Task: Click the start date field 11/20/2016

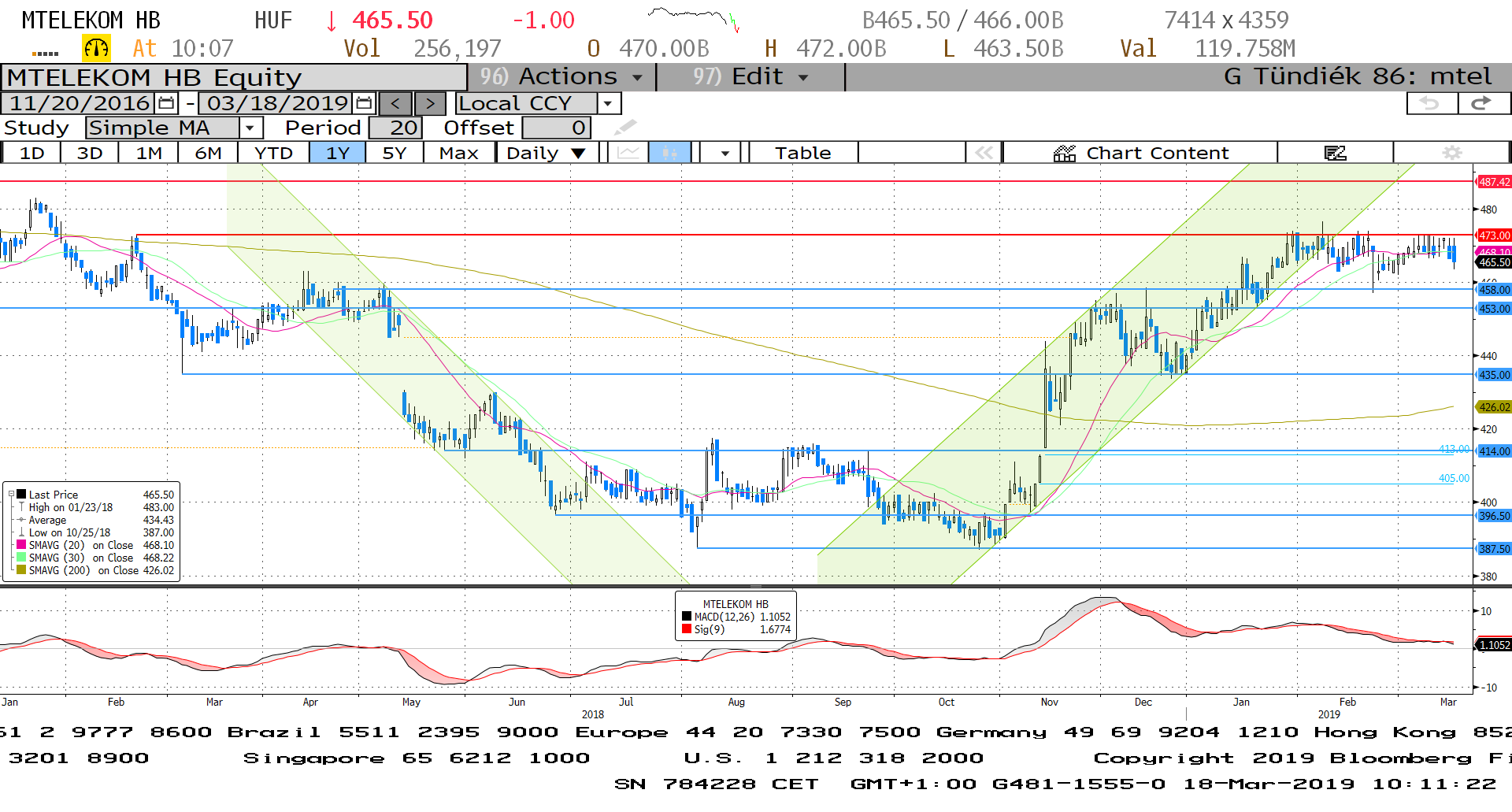Action: (80, 103)
